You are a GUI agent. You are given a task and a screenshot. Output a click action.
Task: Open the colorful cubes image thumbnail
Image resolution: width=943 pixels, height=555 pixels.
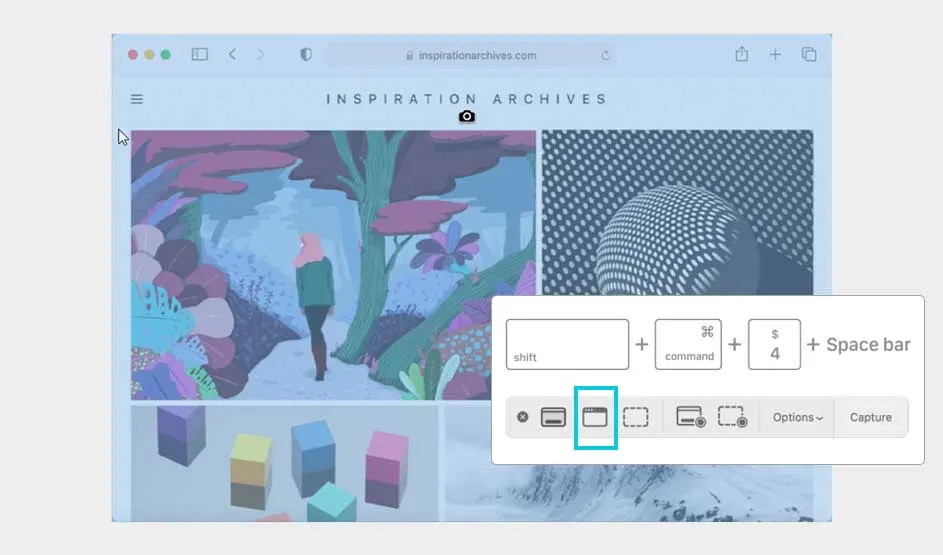[284, 463]
